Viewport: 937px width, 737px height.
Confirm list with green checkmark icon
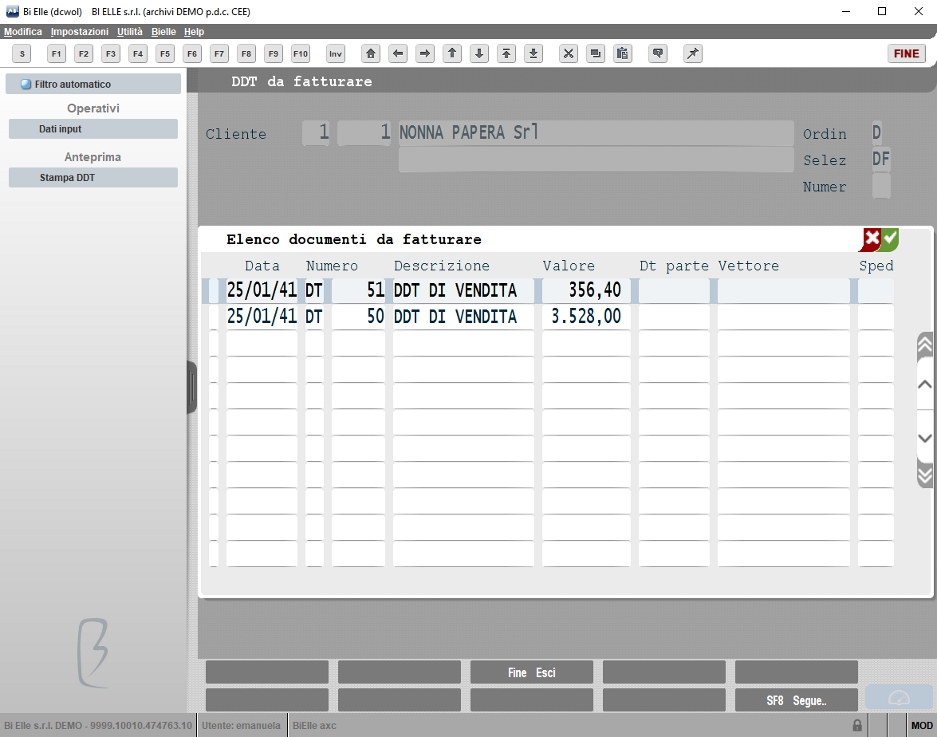pos(890,239)
